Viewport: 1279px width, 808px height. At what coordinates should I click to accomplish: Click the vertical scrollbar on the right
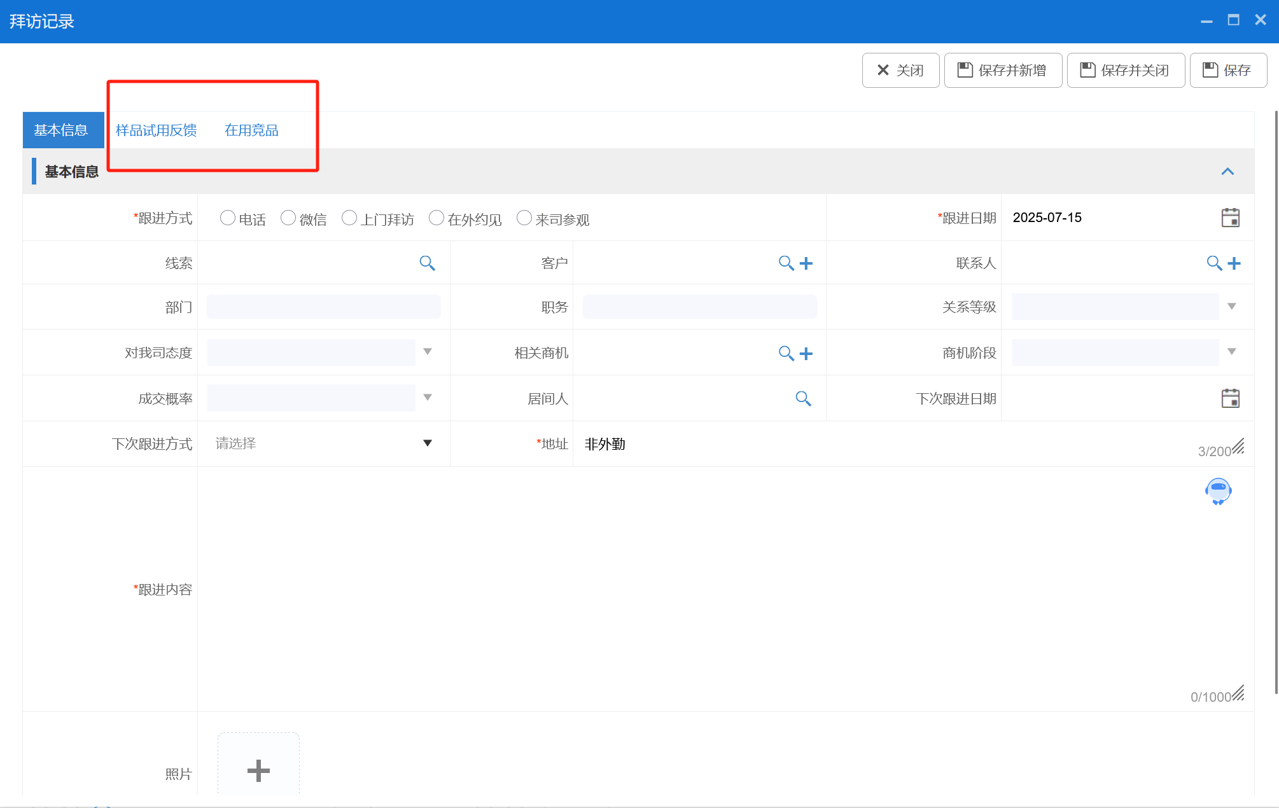pyautogui.click(x=1275, y=400)
